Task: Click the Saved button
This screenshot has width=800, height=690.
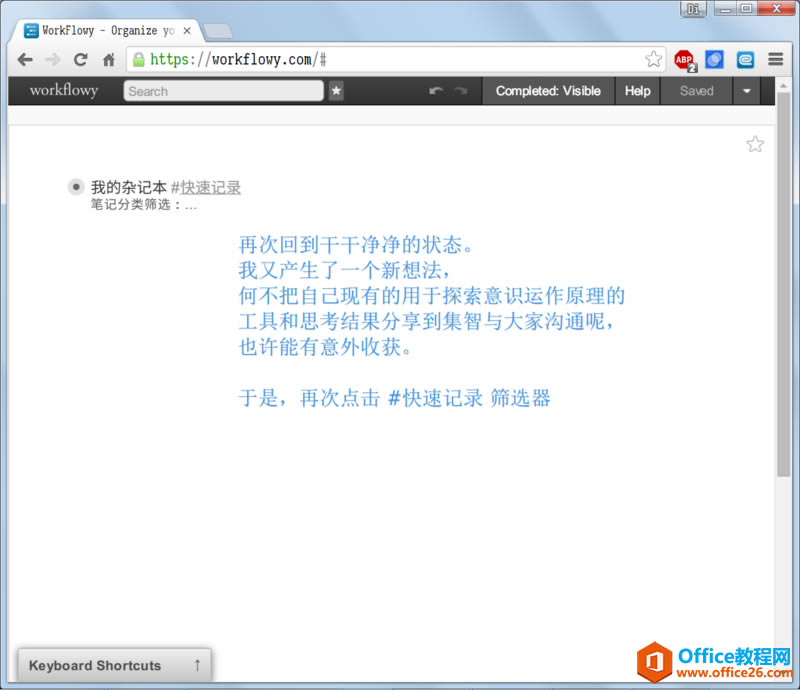Action: [x=696, y=91]
